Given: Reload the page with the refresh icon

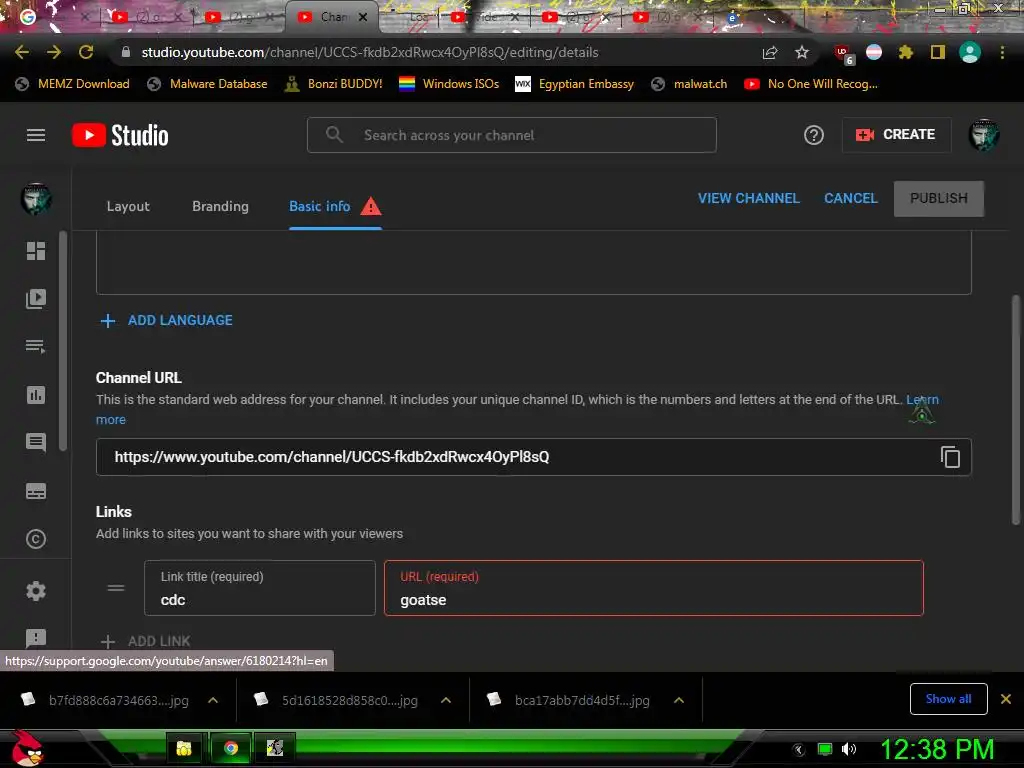Looking at the screenshot, I should coord(86,52).
